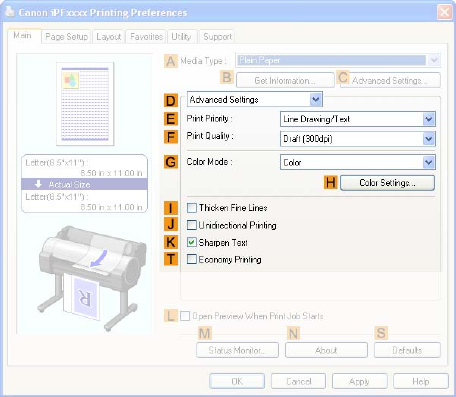Click the orange H label marker
456x397 pixels.
click(x=331, y=183)
